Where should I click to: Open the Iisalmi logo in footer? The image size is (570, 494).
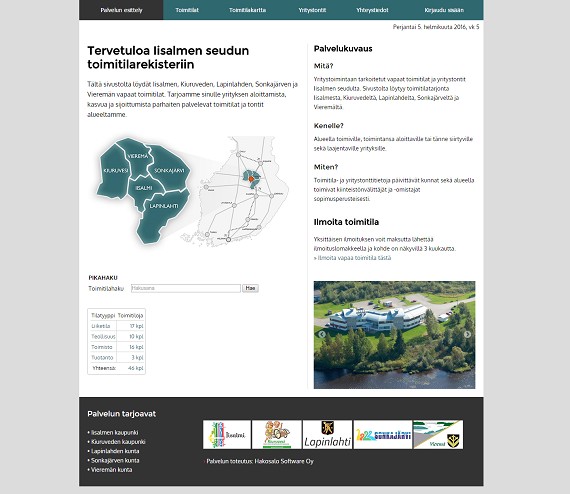click(x=227, y=434)
